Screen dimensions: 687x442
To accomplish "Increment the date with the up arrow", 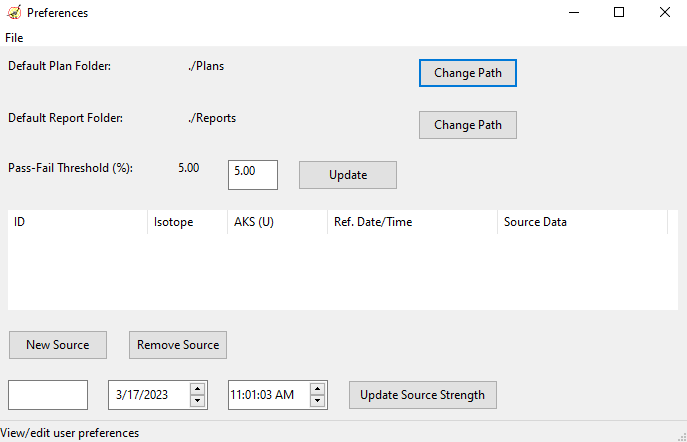I will [198, 389].
